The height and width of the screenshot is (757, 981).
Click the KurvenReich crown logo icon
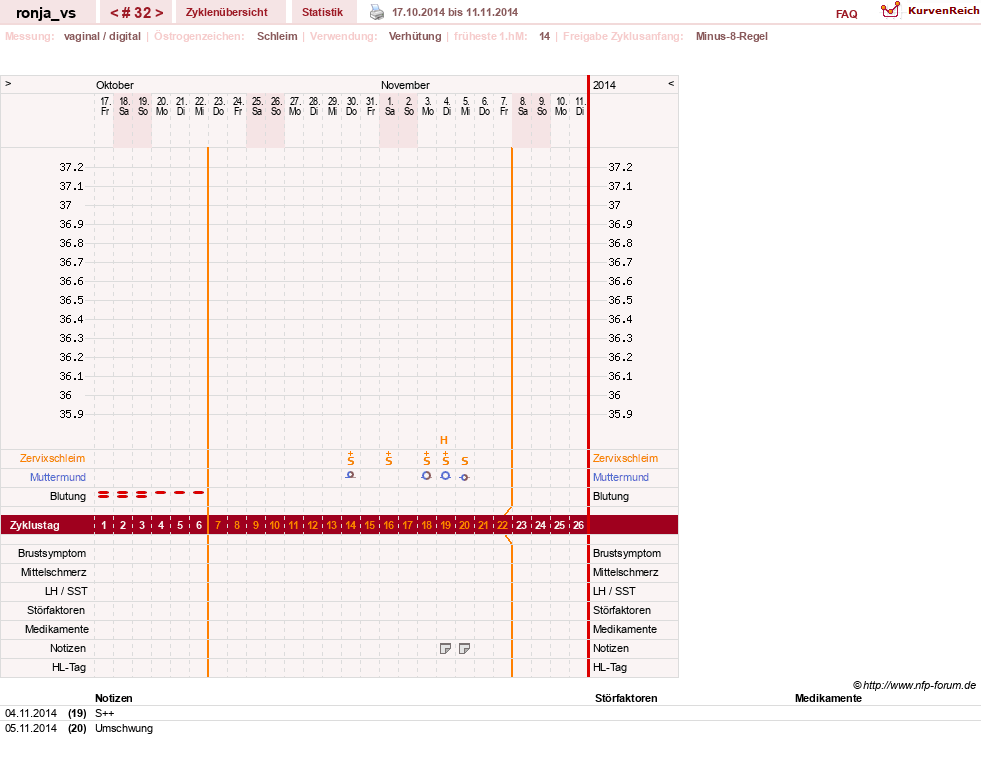(x=890, y=10)
